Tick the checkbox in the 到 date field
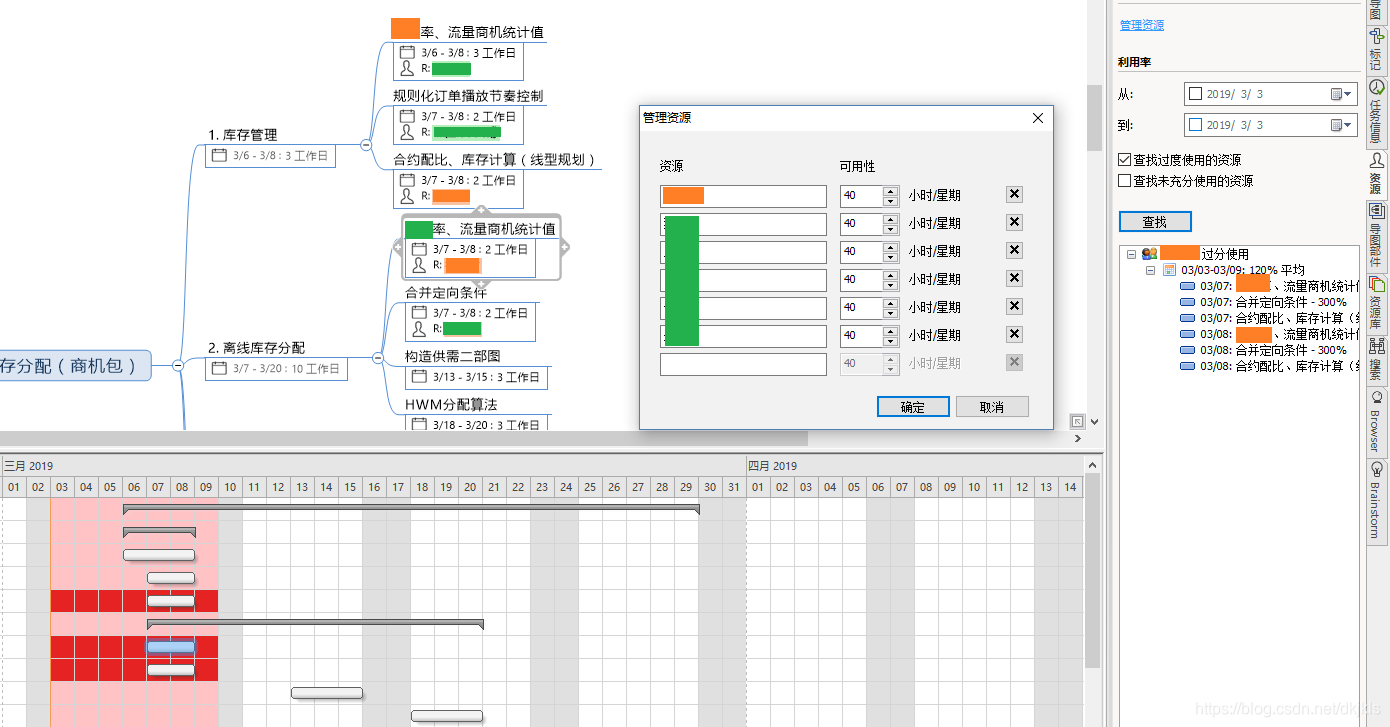 pyautogui.click(x=1195, y=125)
